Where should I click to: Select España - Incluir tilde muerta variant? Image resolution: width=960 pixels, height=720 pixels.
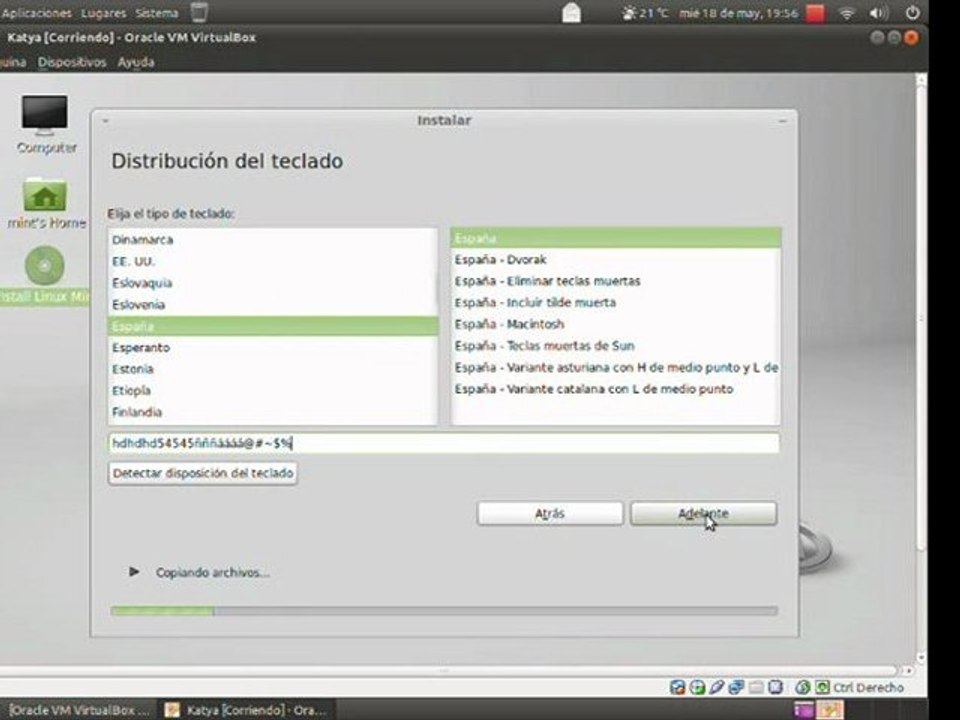point(616,302)
